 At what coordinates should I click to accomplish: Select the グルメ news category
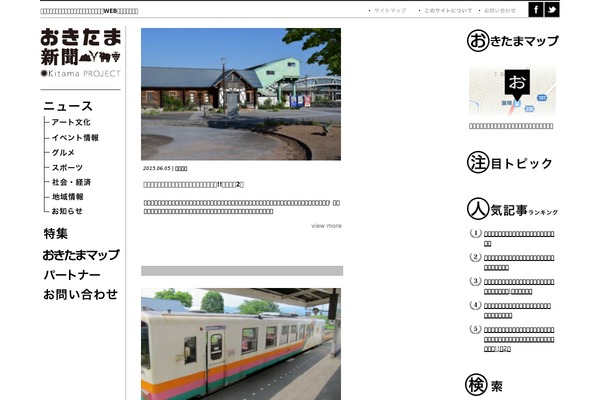click(63, 152)
